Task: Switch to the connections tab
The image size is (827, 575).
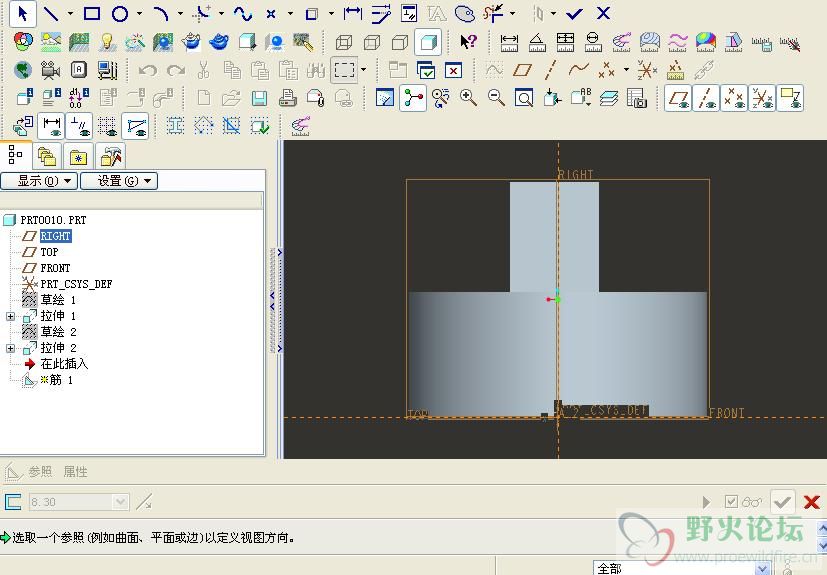Action: click(x=110, y=156)
